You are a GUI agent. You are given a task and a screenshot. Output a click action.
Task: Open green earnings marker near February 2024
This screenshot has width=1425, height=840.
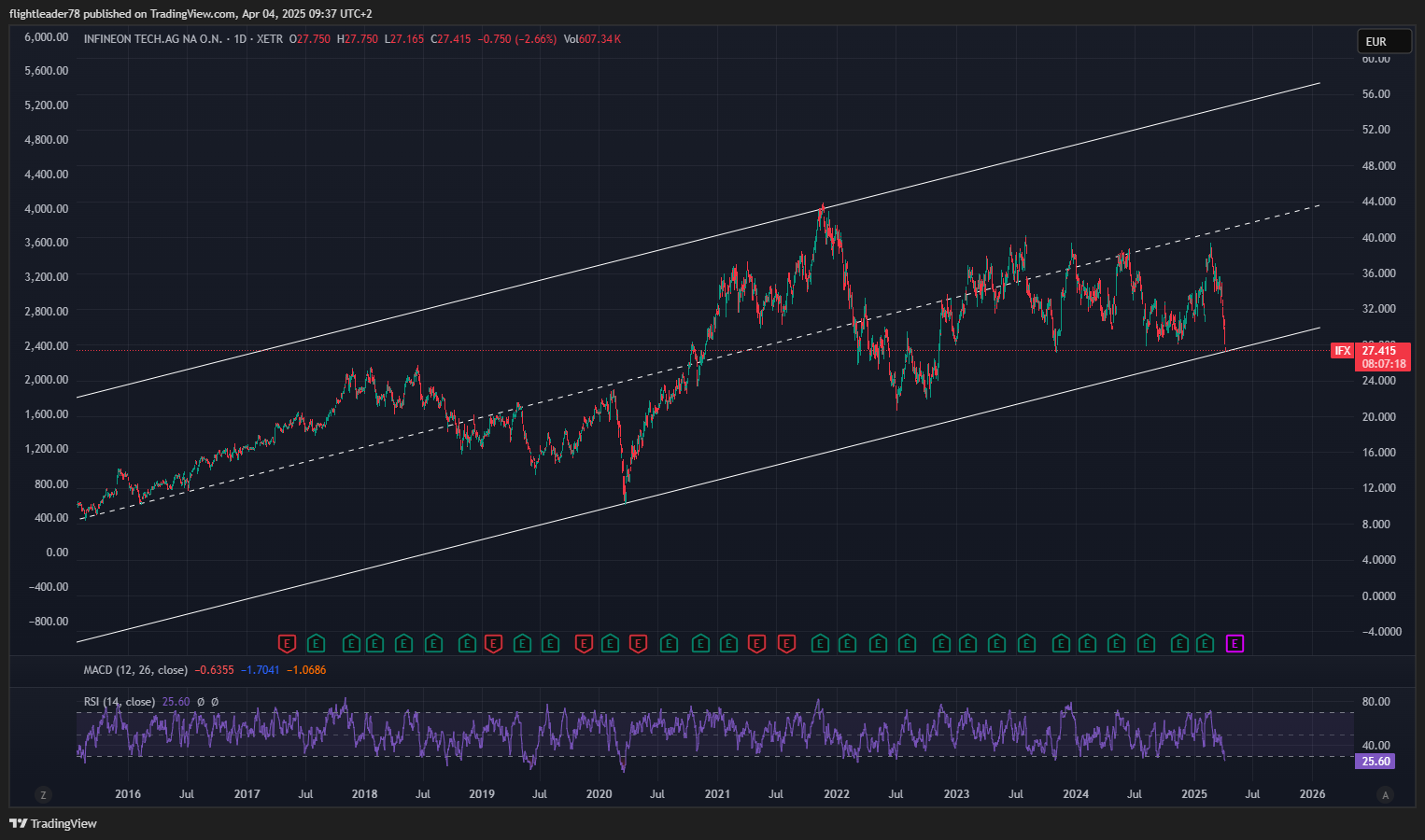[x=1087, y=643]
